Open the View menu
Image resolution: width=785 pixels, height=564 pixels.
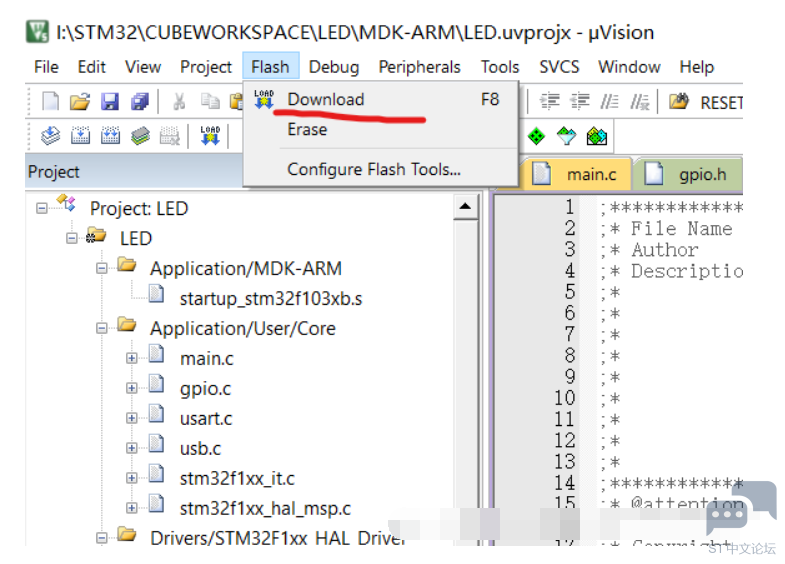pos(143,67)
